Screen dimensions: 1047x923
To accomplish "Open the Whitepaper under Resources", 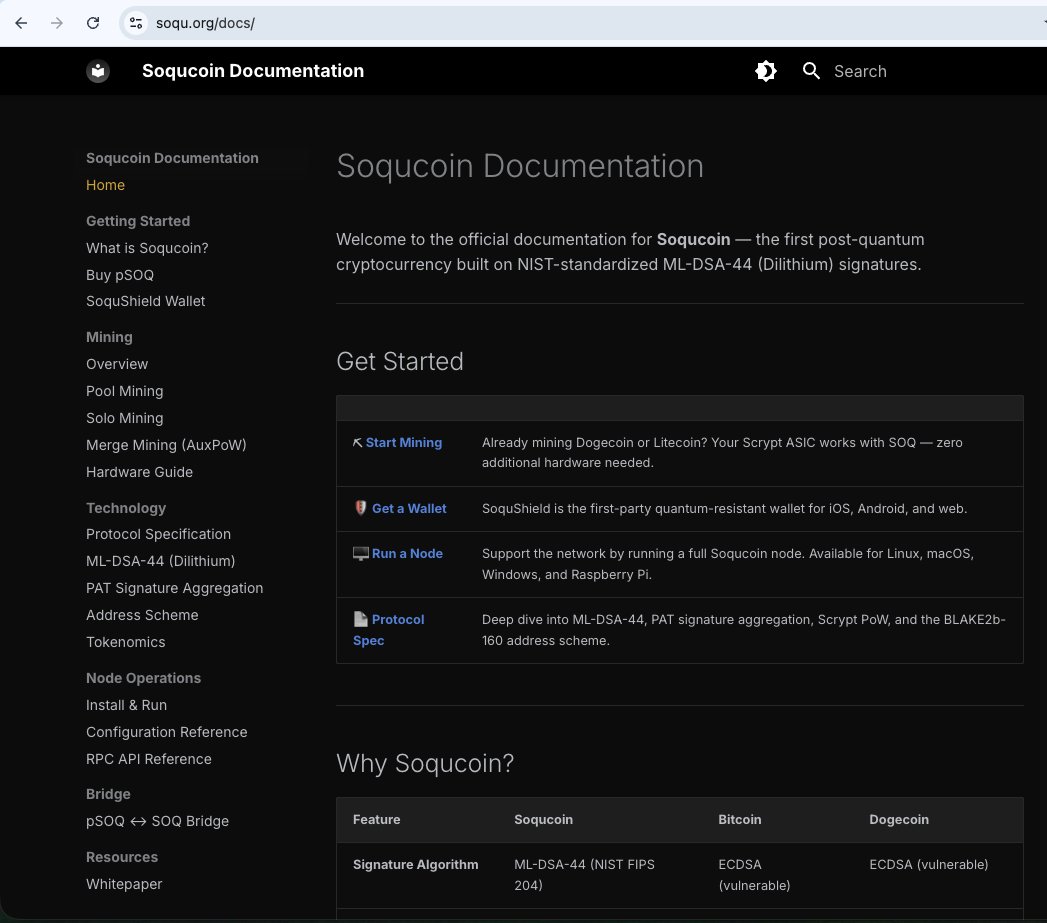I will tap(124, 884).
